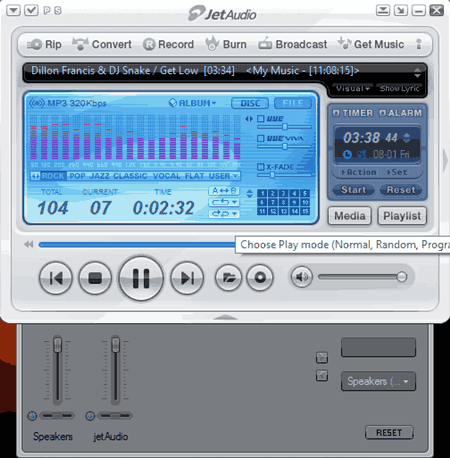Screen dimensions: 450x458
Task: Open the Playlist window
Action: (402, 216)
